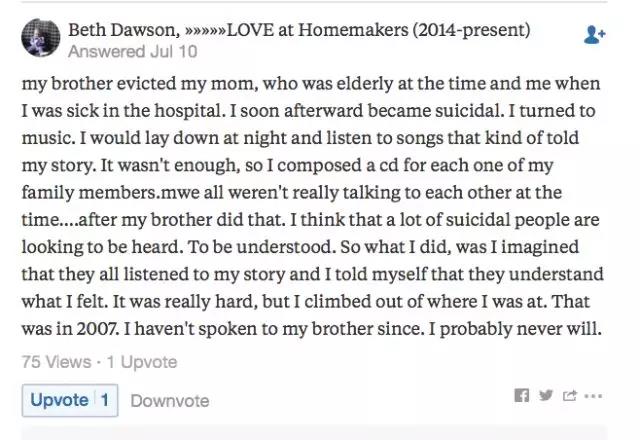This screenshot has width=640, height=440.
Task: Click the upvote count number in button
Action: pos(105,400)
